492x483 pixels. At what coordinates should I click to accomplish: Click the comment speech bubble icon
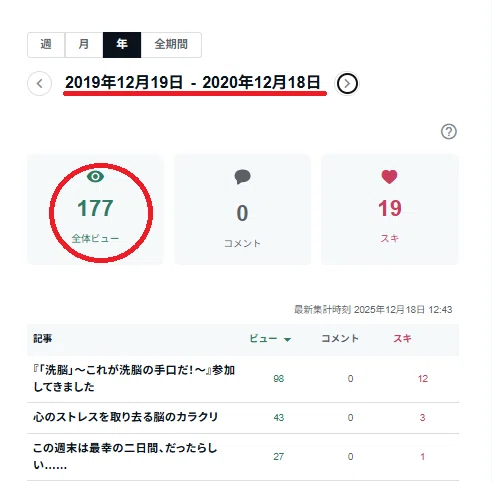point(242,177)
